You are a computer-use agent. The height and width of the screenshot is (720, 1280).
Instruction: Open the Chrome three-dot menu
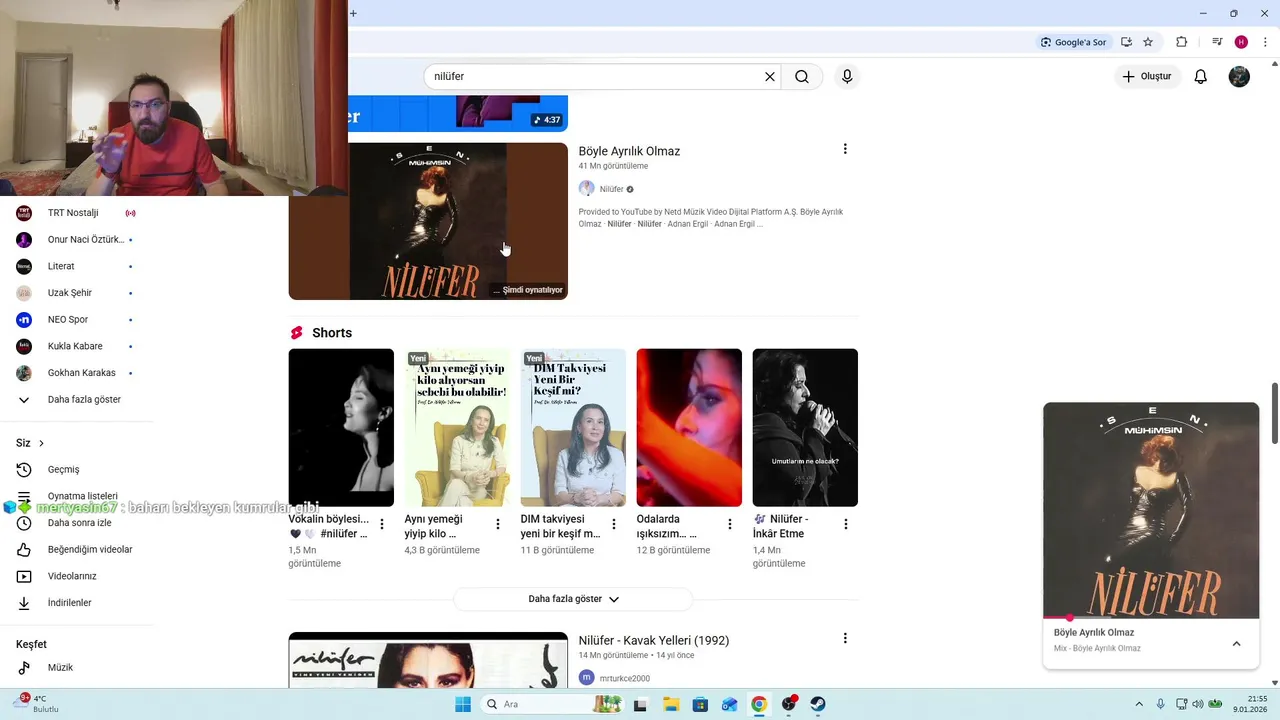(1265, 42)
